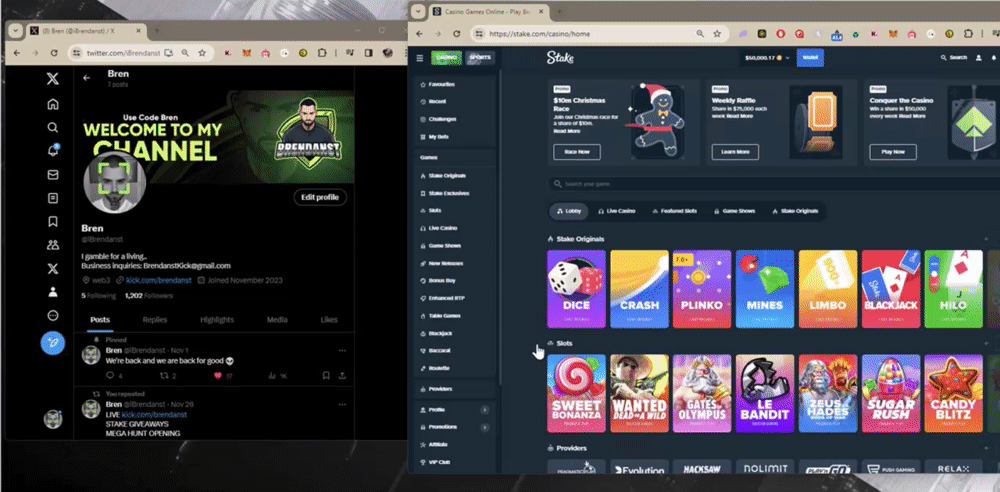The height and width of the screenshot is (492, 1000).
Task: Click back arrow beside Bren header
Action: [x=87, y=78]
